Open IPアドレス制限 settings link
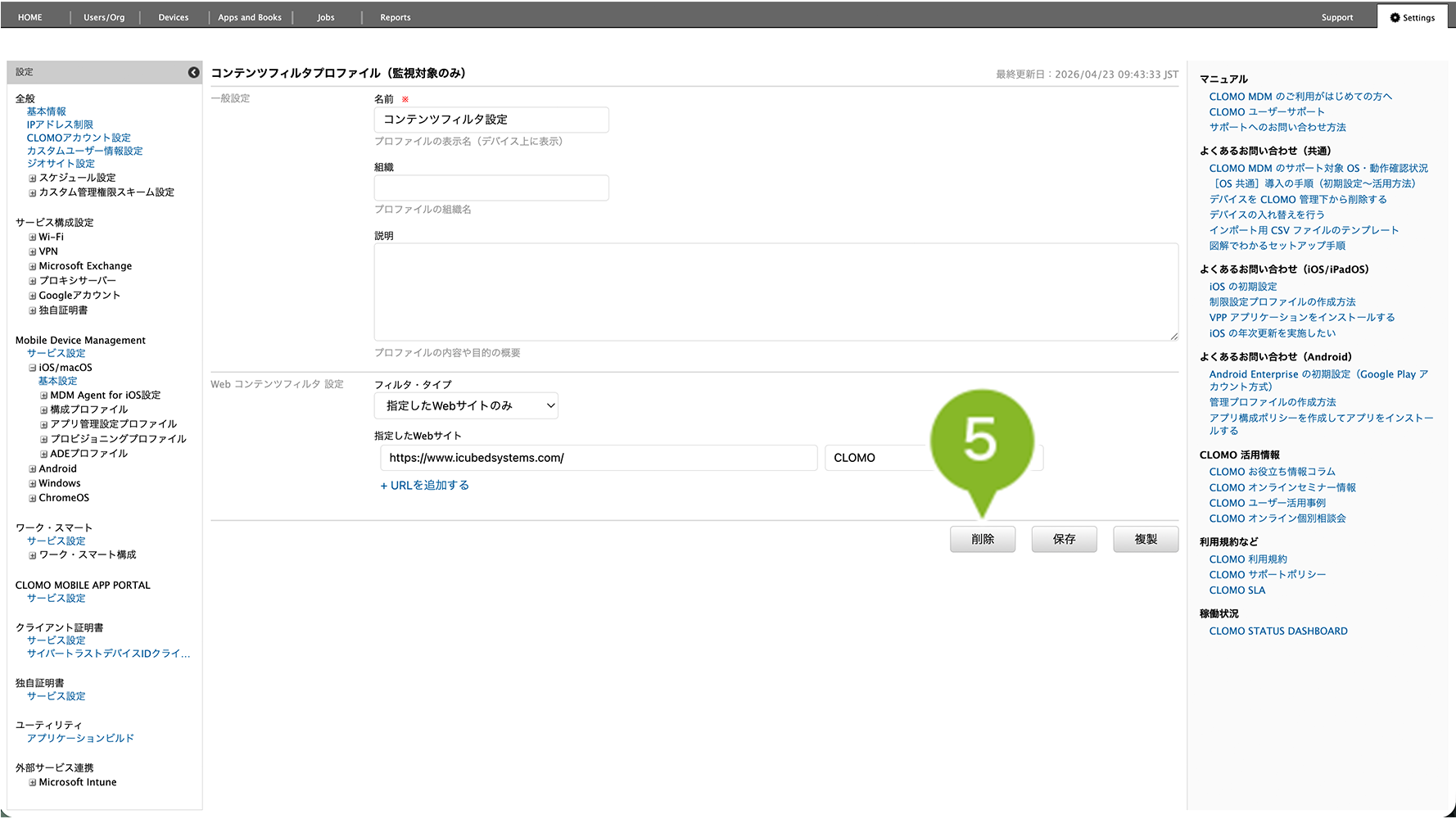 point(60,124)
